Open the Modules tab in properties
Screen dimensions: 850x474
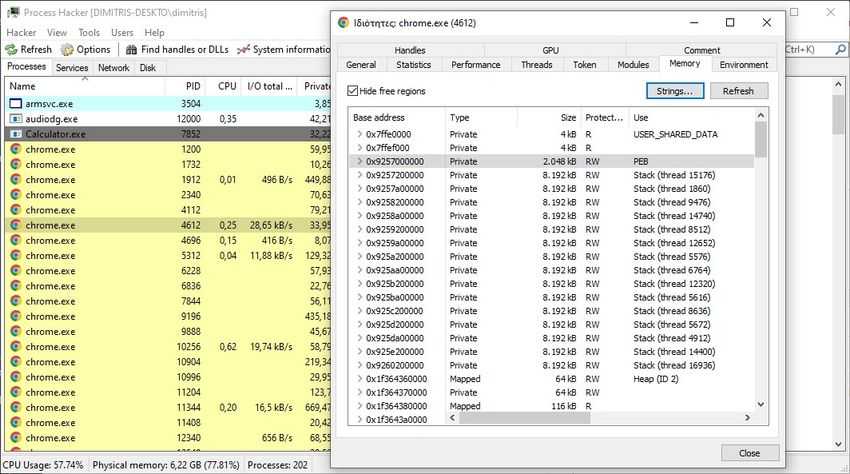pos(633,65)
